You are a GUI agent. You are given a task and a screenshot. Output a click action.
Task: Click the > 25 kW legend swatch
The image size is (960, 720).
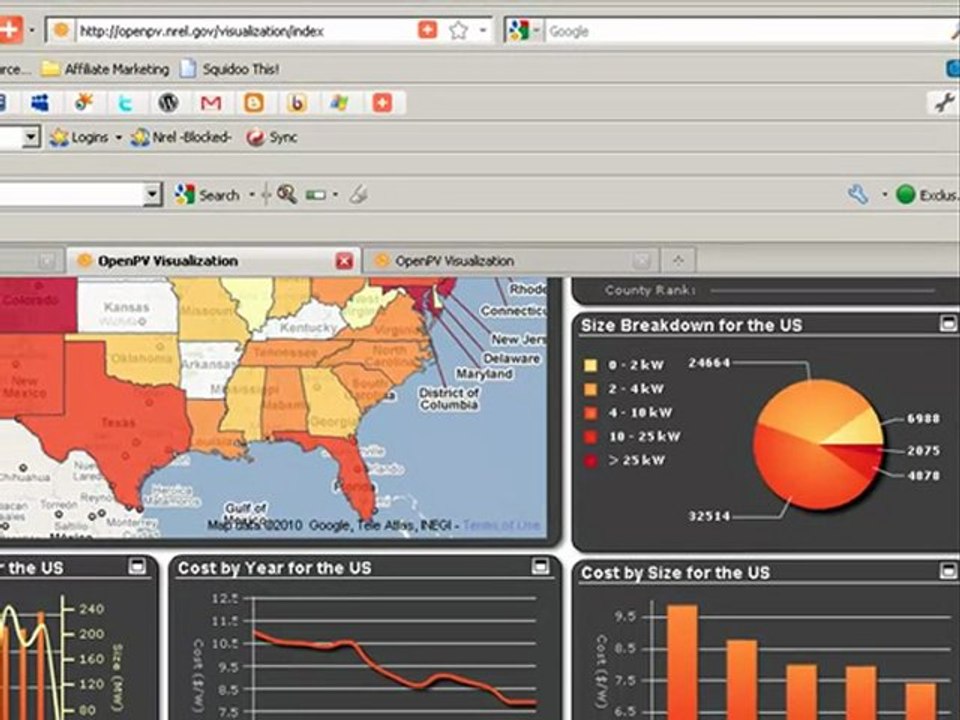[x=590, y=460]
